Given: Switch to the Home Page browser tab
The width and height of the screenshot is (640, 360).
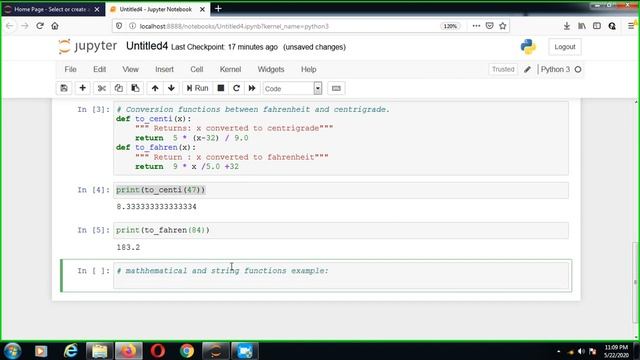Looking at the screenshot, I should click(50, 9).
